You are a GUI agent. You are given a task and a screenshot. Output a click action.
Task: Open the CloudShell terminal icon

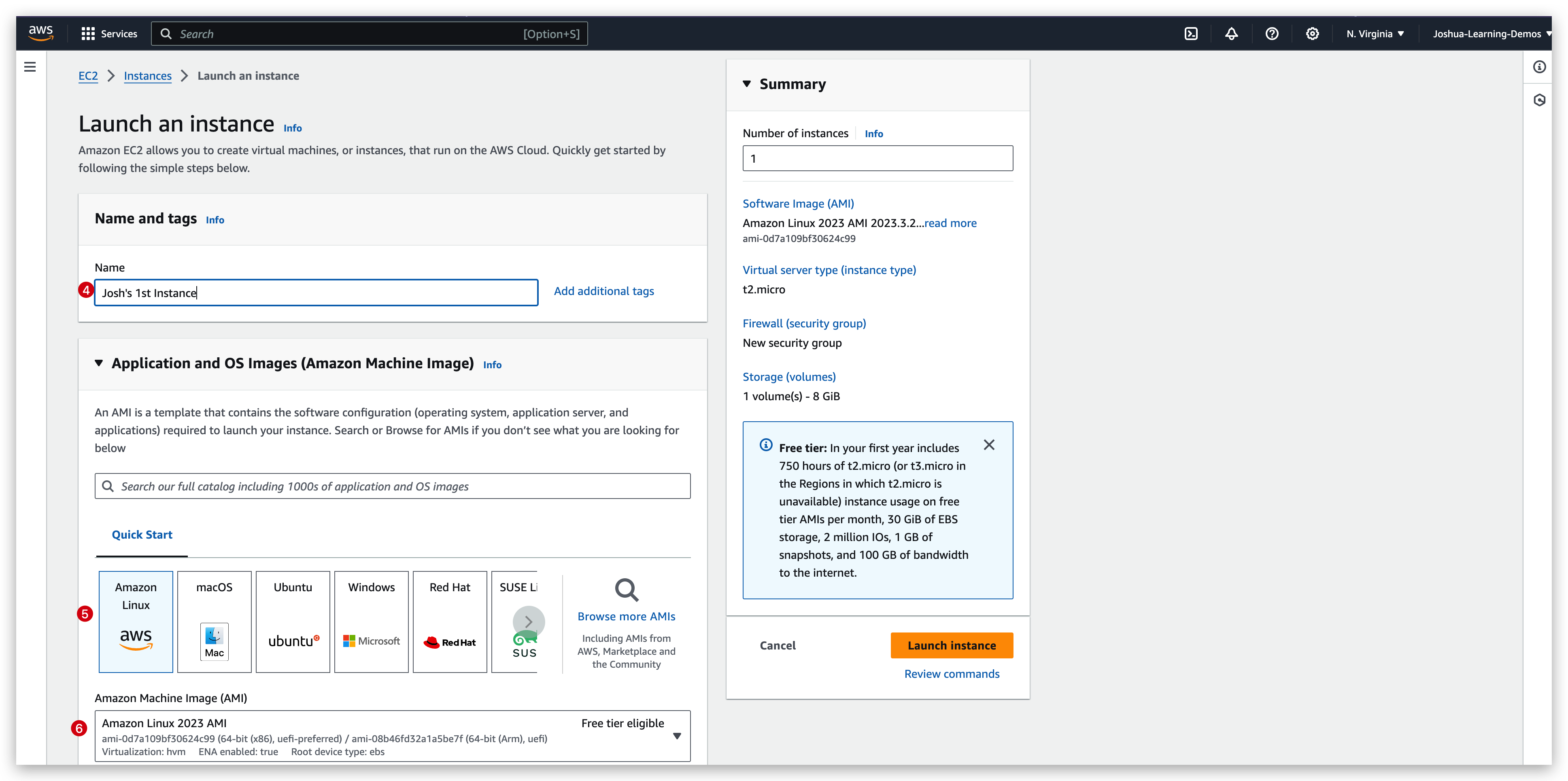tap(1191, 34)
